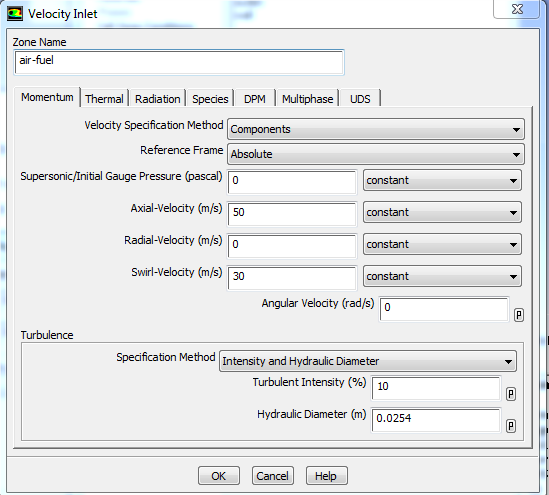Click the Zone Name input field
The image size is (549, 495).
pos(179,62)
